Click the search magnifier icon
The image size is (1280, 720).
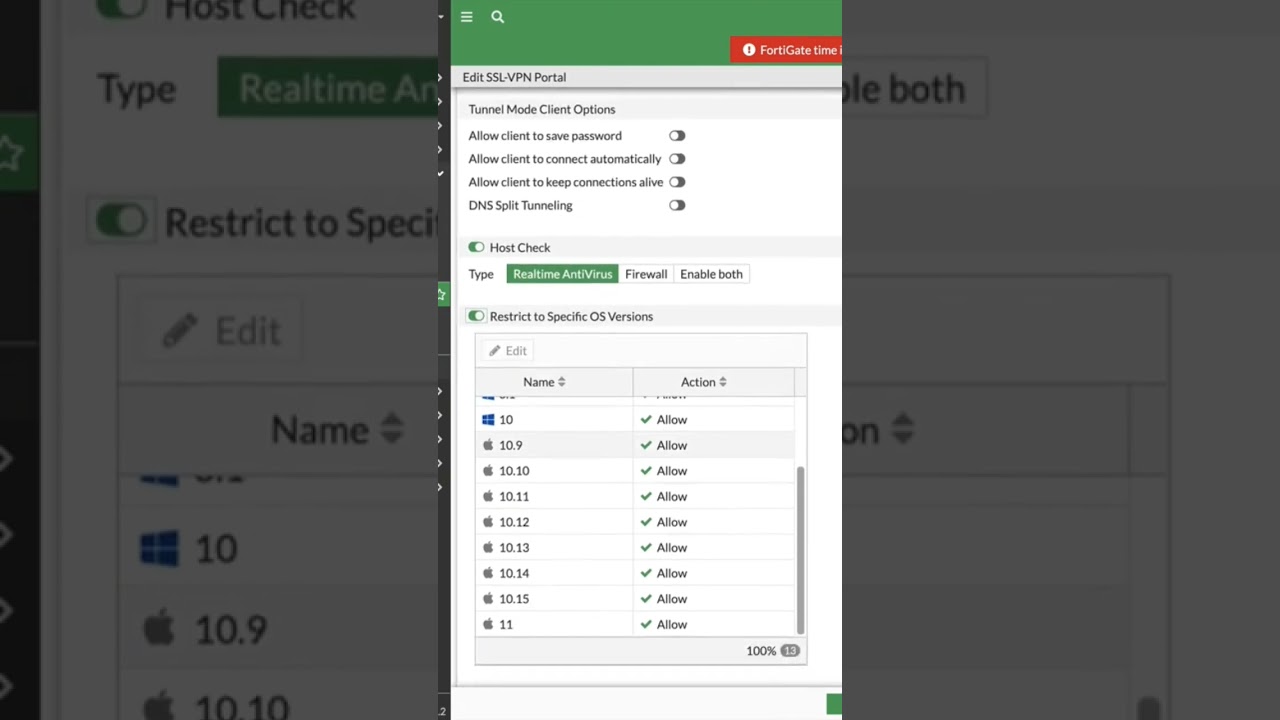point(497,17)
